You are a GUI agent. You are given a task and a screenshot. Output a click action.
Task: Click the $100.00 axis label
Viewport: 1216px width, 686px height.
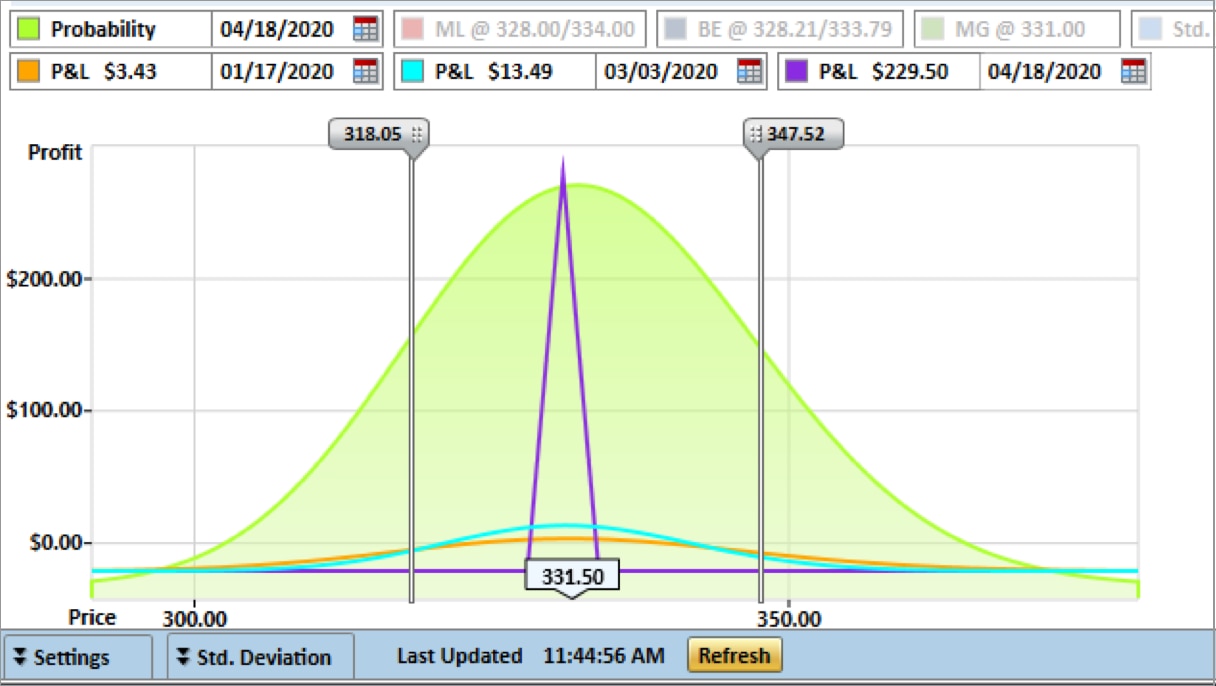pyautogui.click(x=46, y=411)
